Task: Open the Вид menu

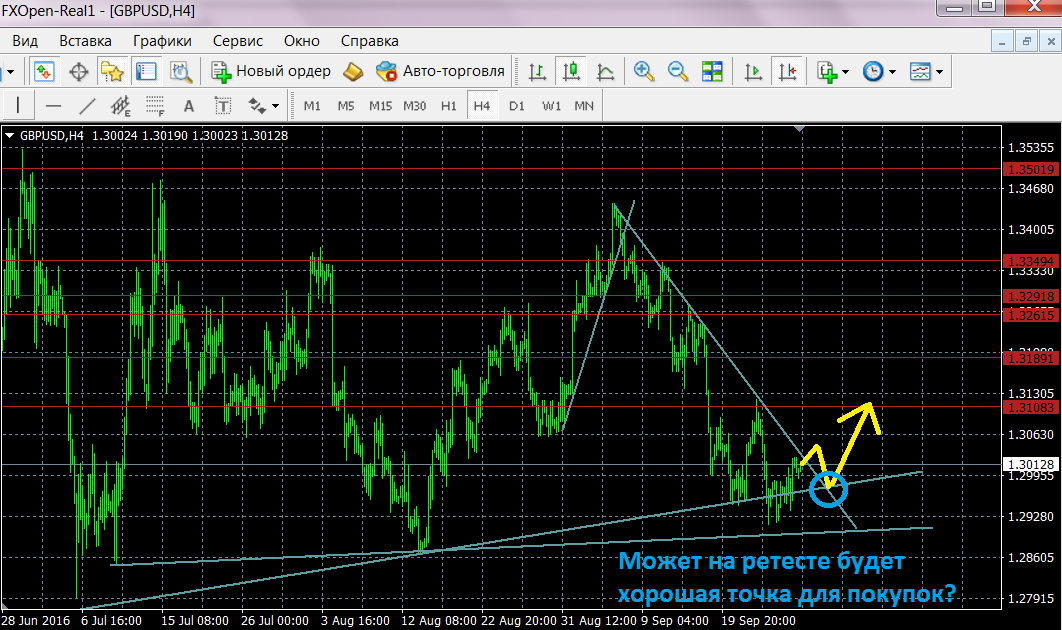Action: (25, 41)
